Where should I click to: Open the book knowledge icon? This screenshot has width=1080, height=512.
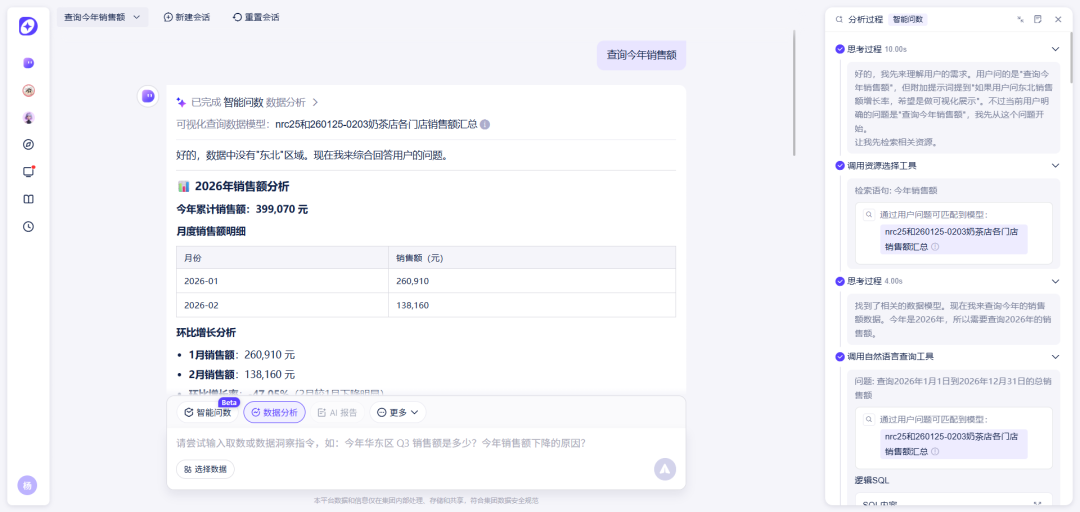(x=28, y=199)
